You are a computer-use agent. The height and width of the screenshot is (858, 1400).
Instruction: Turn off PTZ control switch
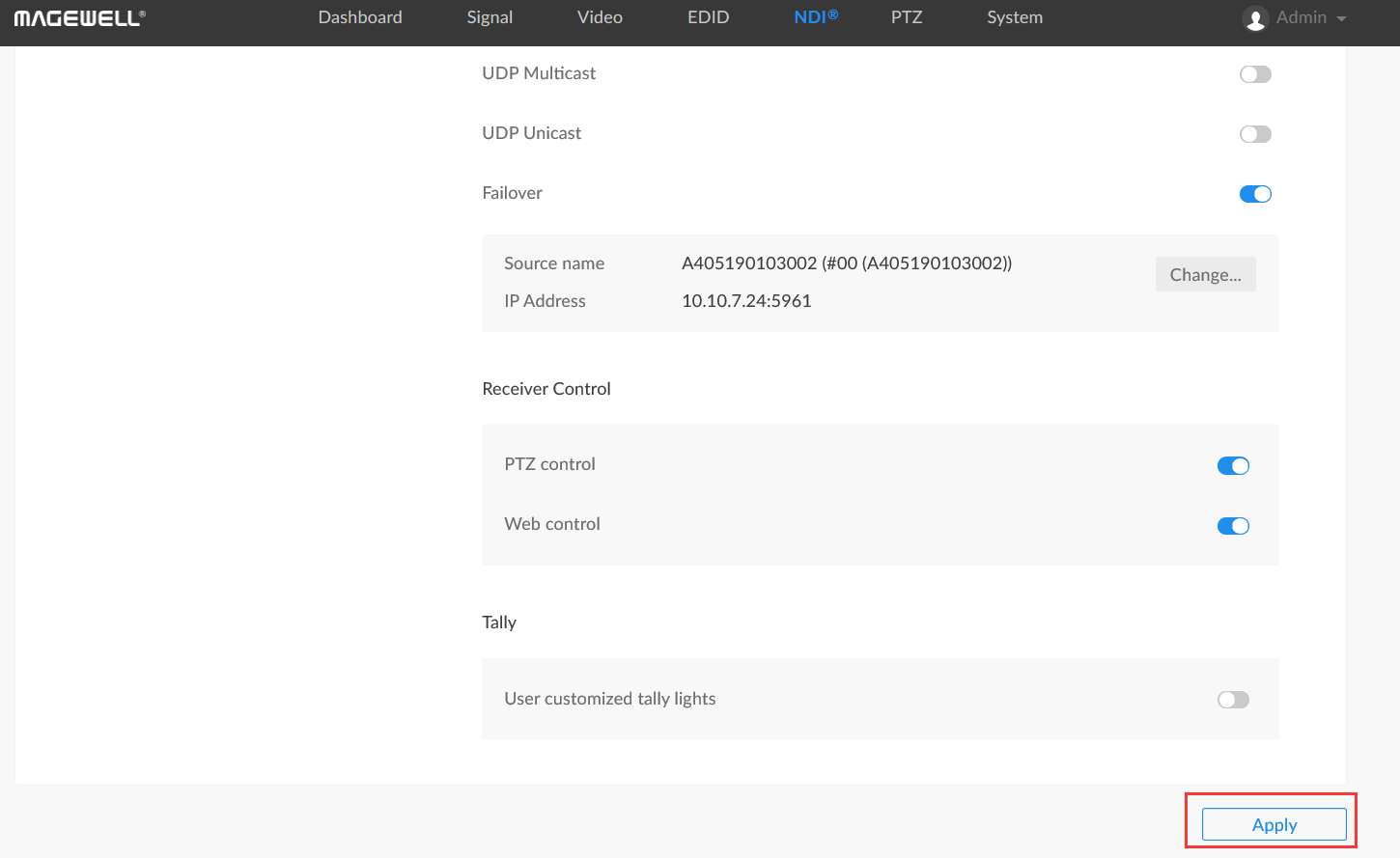tap(1233, 466)
